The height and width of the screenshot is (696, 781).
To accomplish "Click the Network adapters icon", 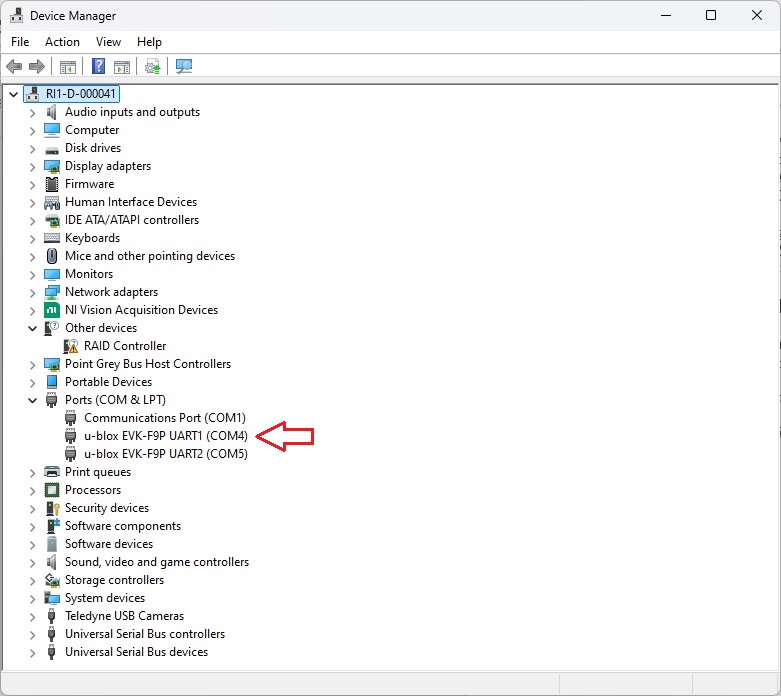I will click(52, 292).
